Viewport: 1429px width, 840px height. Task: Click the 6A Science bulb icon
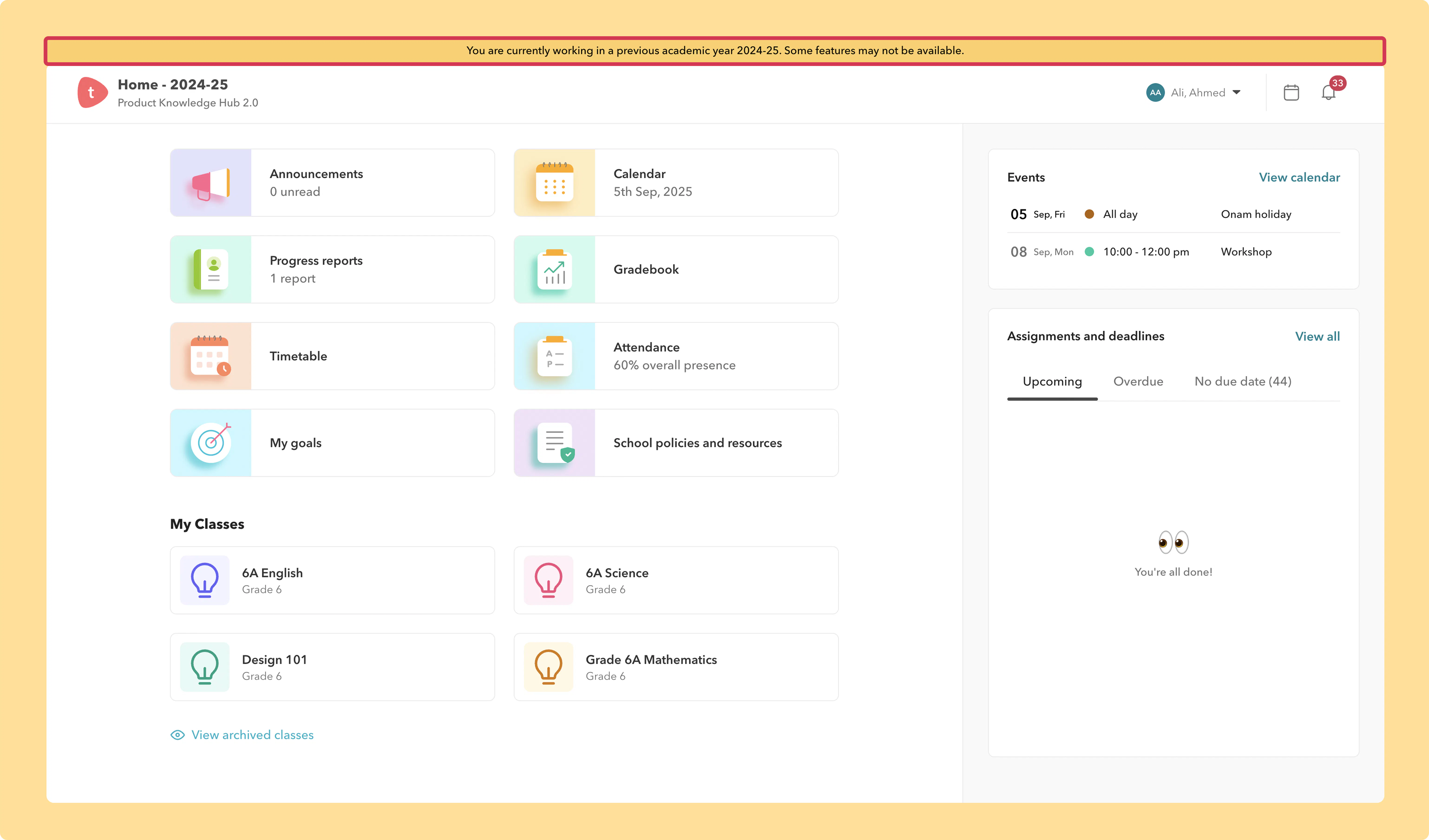pos(548,580)
